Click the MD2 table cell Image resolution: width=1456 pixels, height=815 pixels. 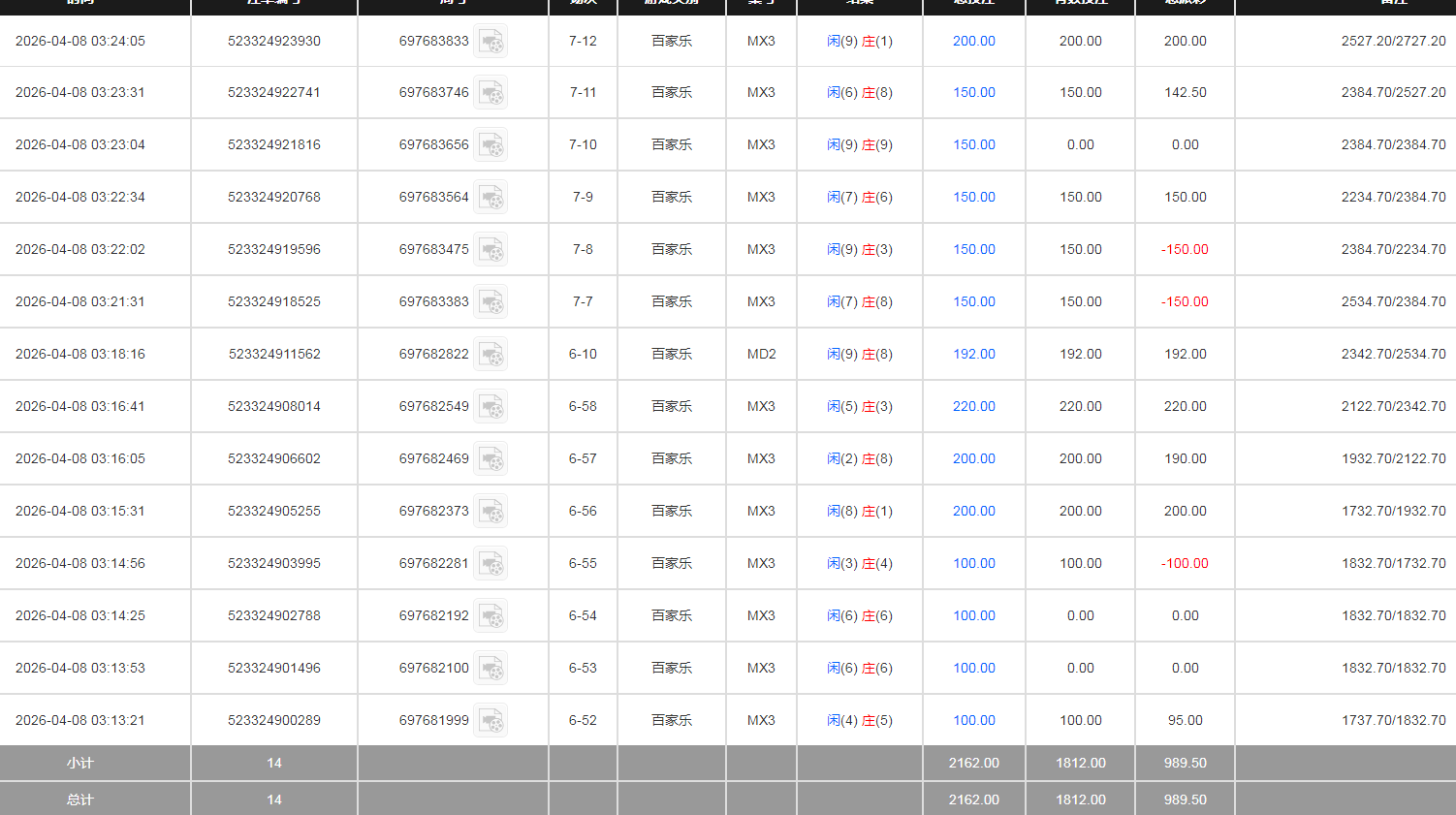[x=761, y=355]
